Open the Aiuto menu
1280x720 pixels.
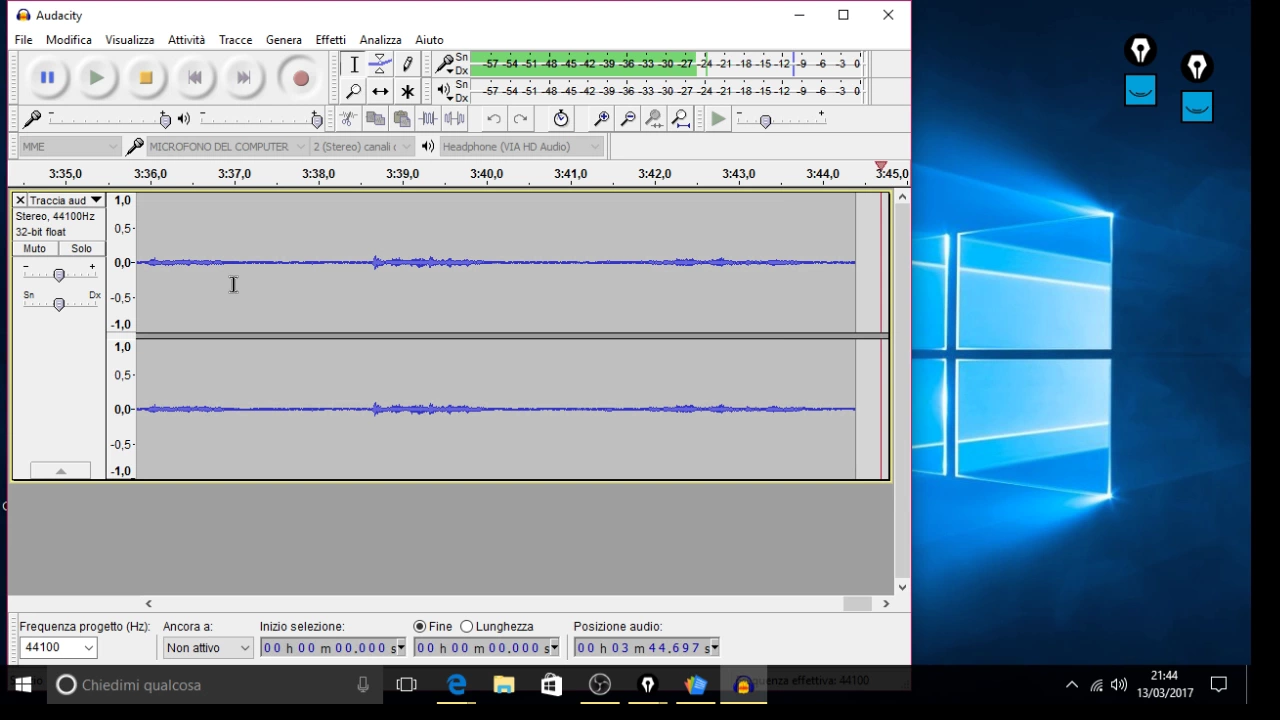[430, 40]
